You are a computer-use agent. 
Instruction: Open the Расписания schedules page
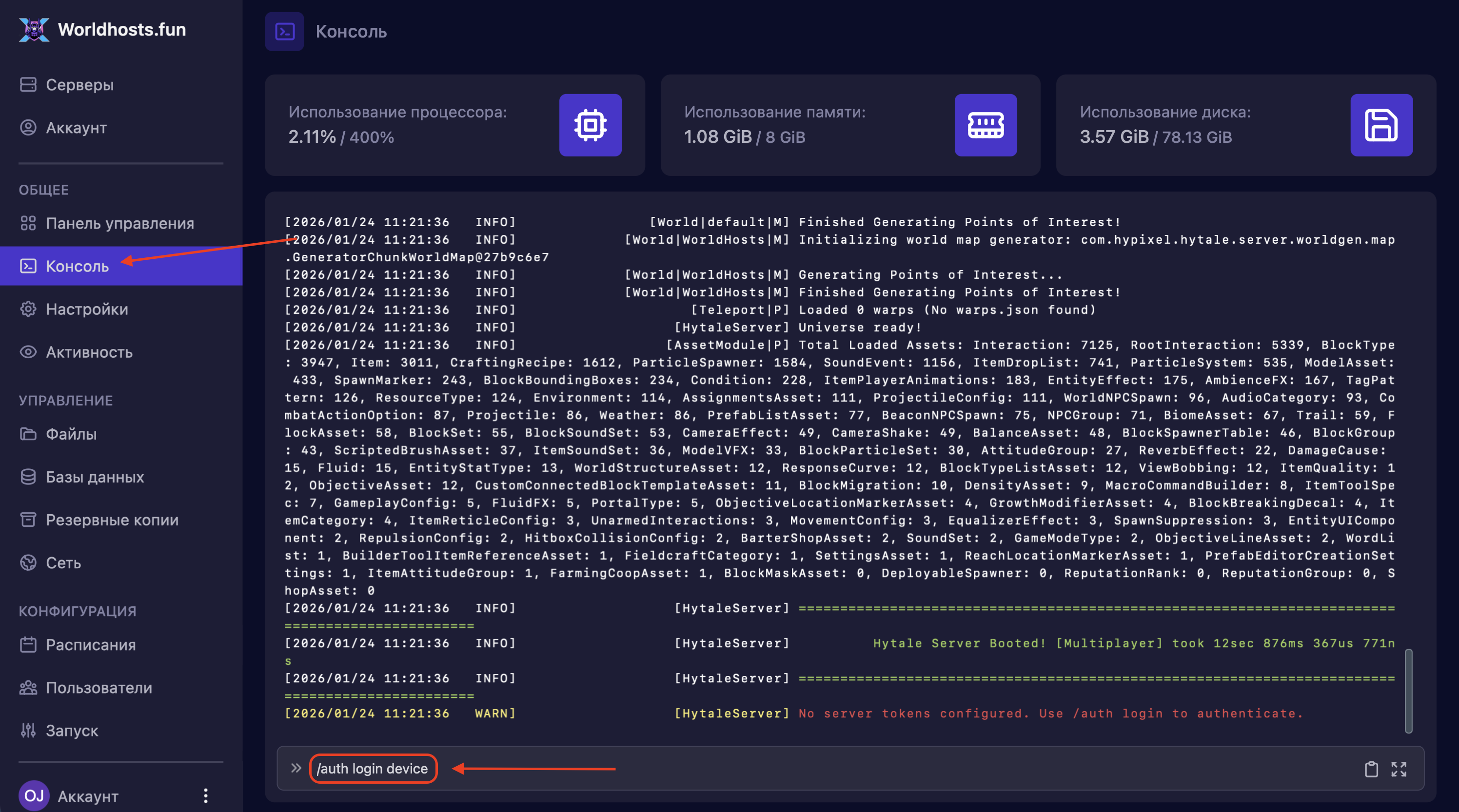[x=91, y=644]
